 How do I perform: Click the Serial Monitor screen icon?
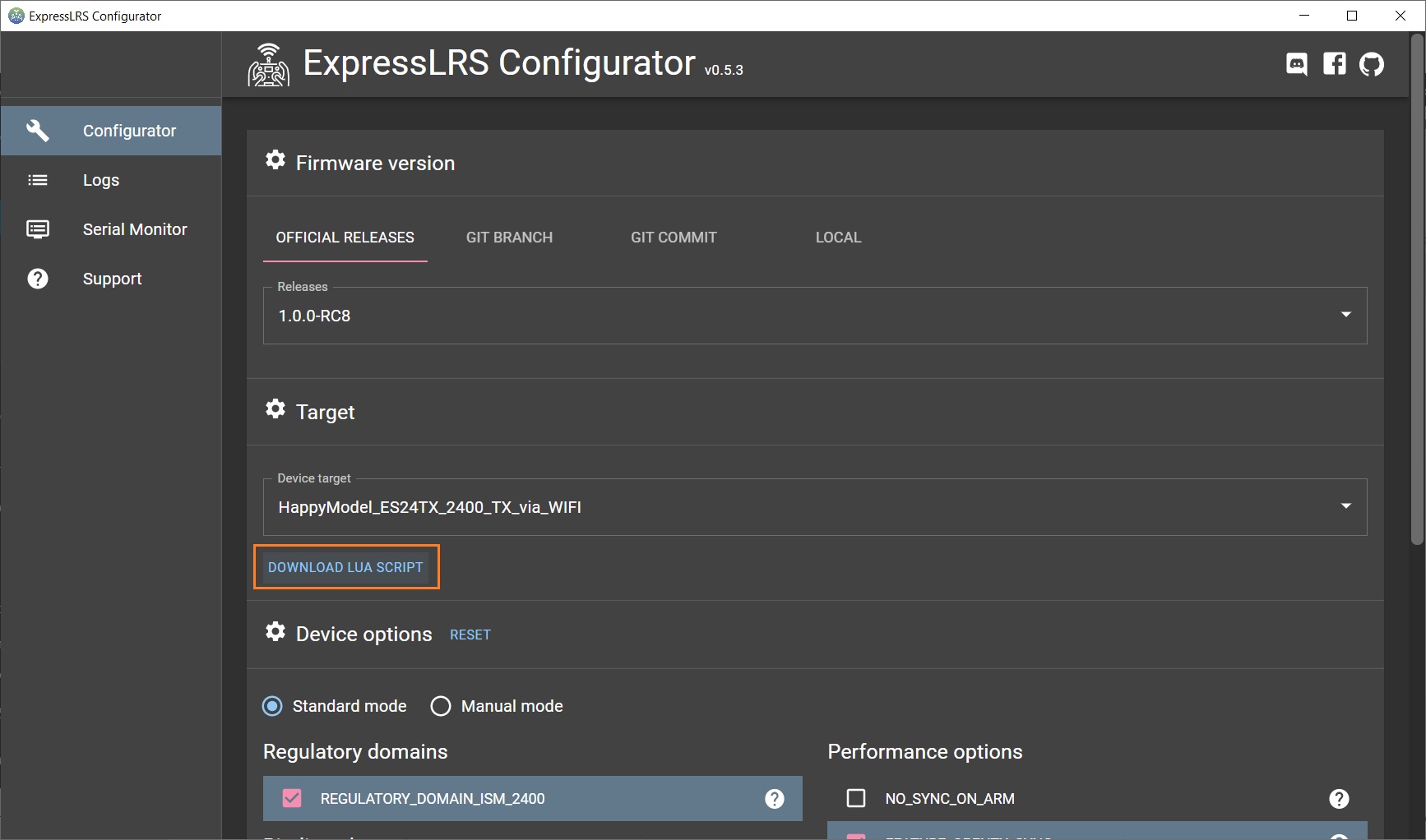pyautogui.click(x=38, y=229)
